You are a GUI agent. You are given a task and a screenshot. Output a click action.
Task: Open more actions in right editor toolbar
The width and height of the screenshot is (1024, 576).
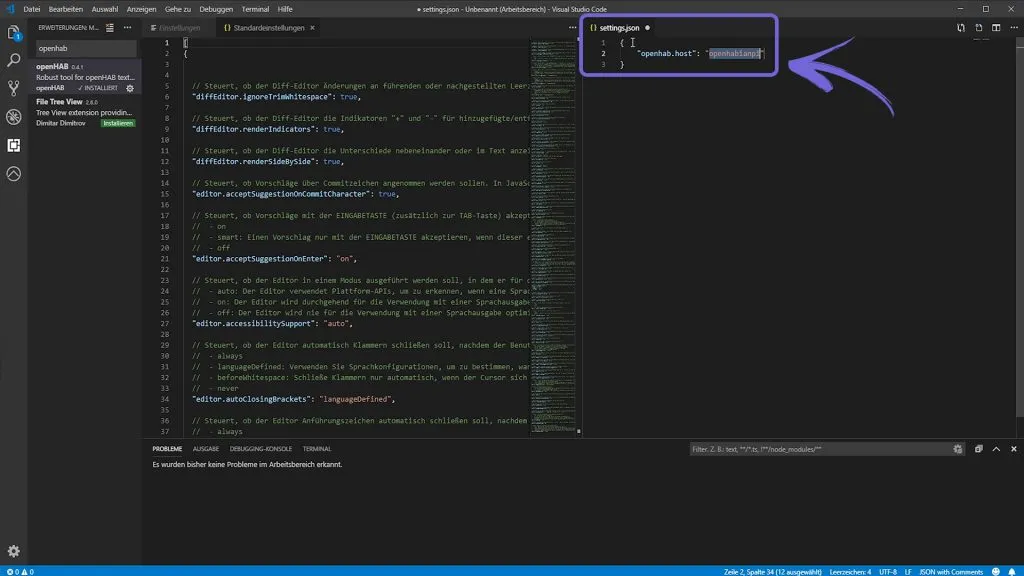[x=1014, y=27]
